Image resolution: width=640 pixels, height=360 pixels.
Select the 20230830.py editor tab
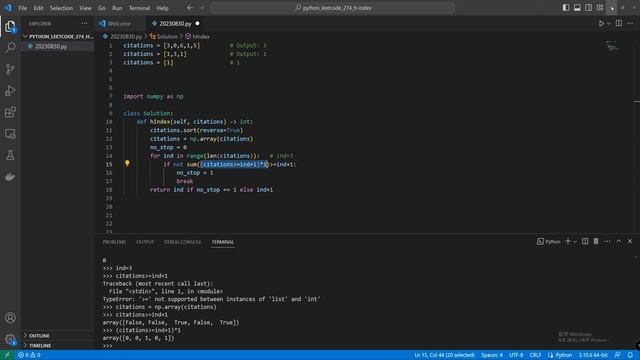click(x=176, y=24)
